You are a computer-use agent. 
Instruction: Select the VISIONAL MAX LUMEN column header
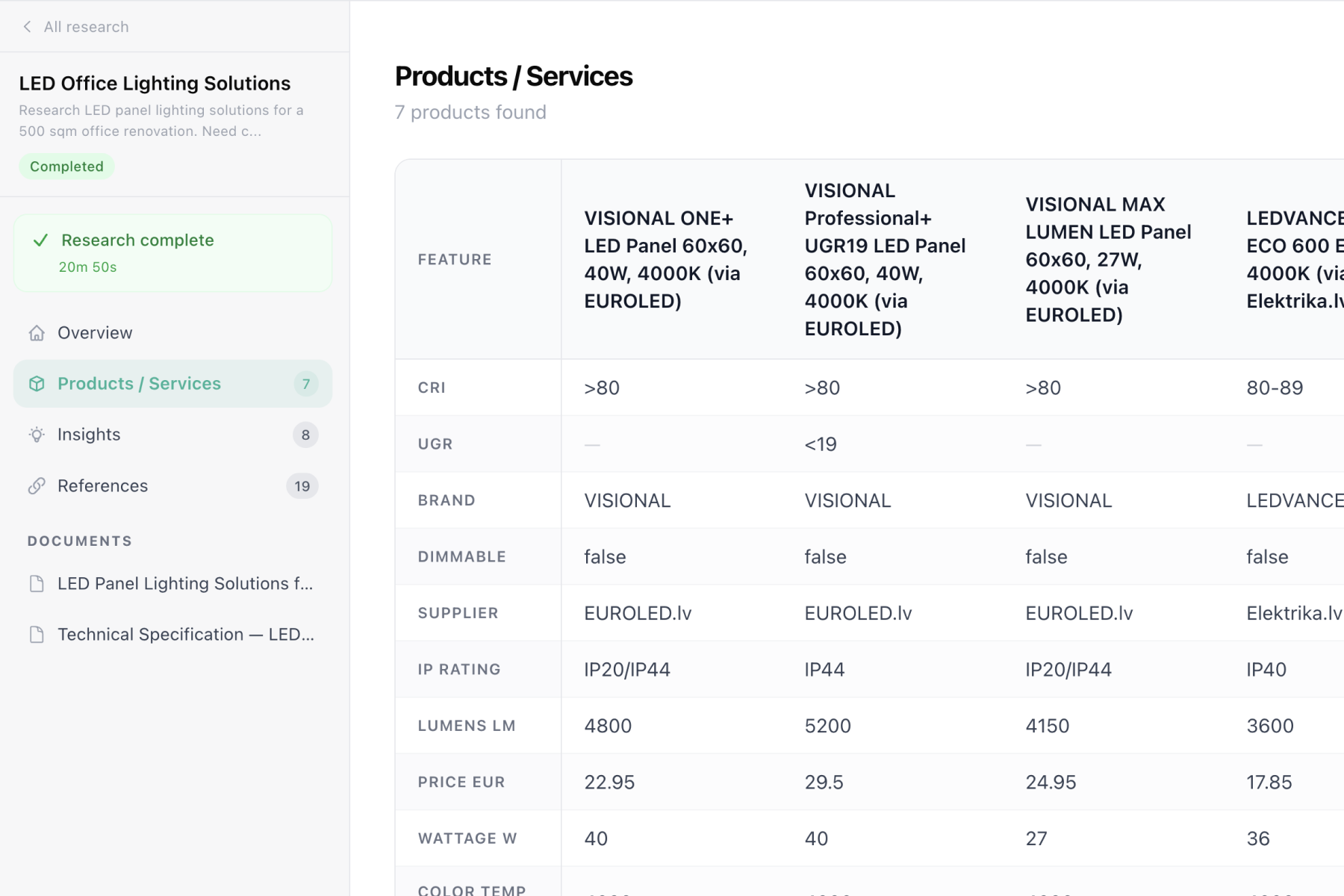pos(1108,259)
